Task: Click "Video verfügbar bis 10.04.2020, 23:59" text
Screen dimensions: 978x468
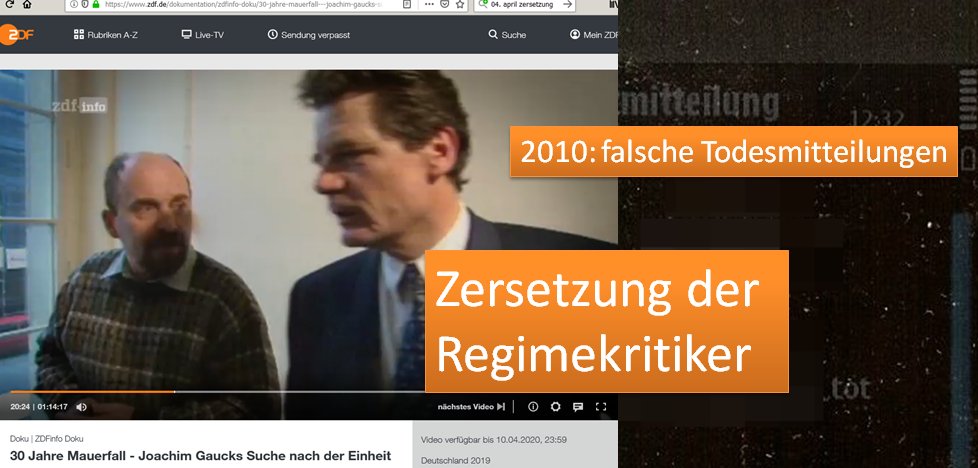Action: click(x=494, y=440)
